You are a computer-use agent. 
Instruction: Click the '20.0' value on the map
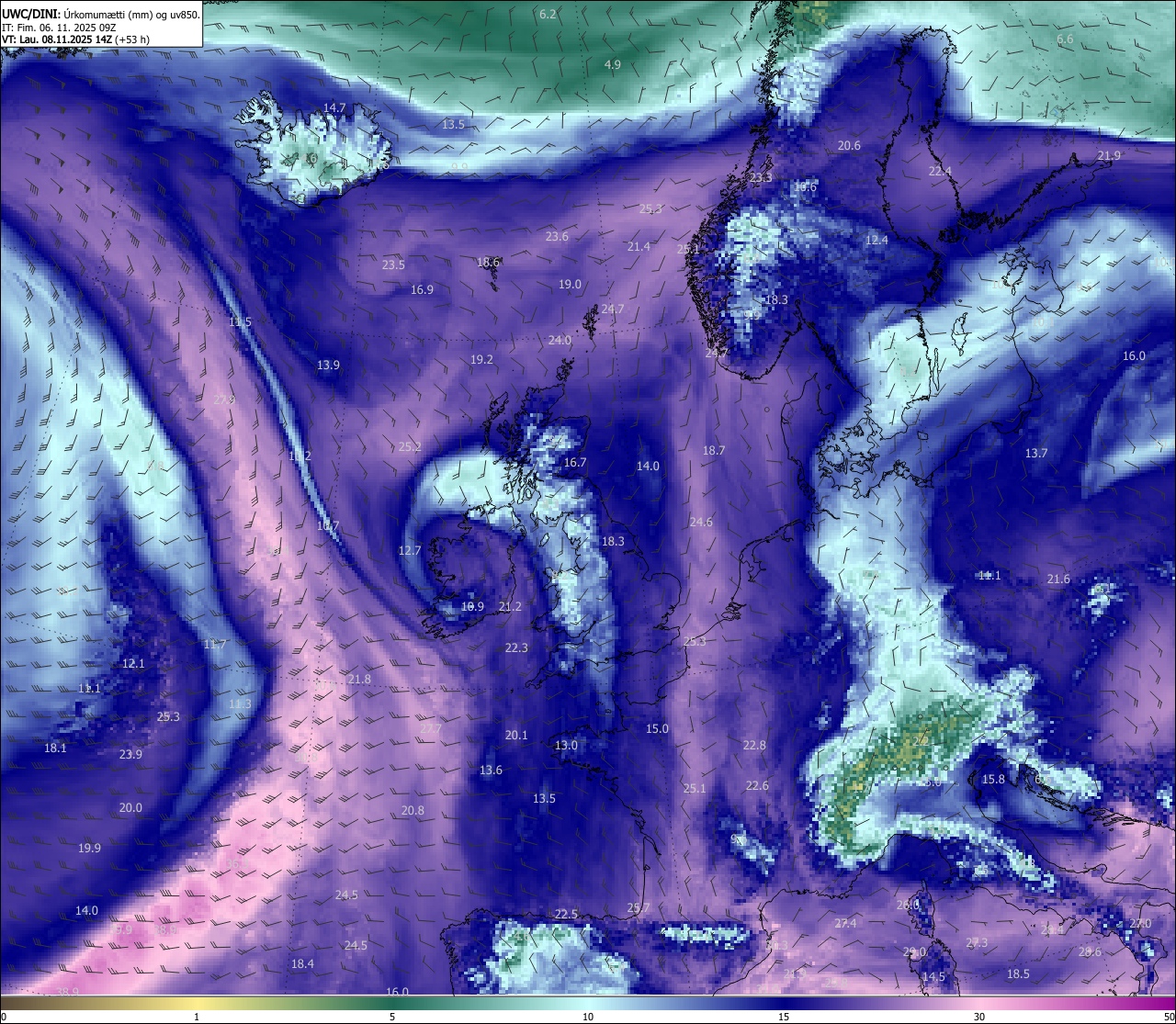(x=130, y=807)
